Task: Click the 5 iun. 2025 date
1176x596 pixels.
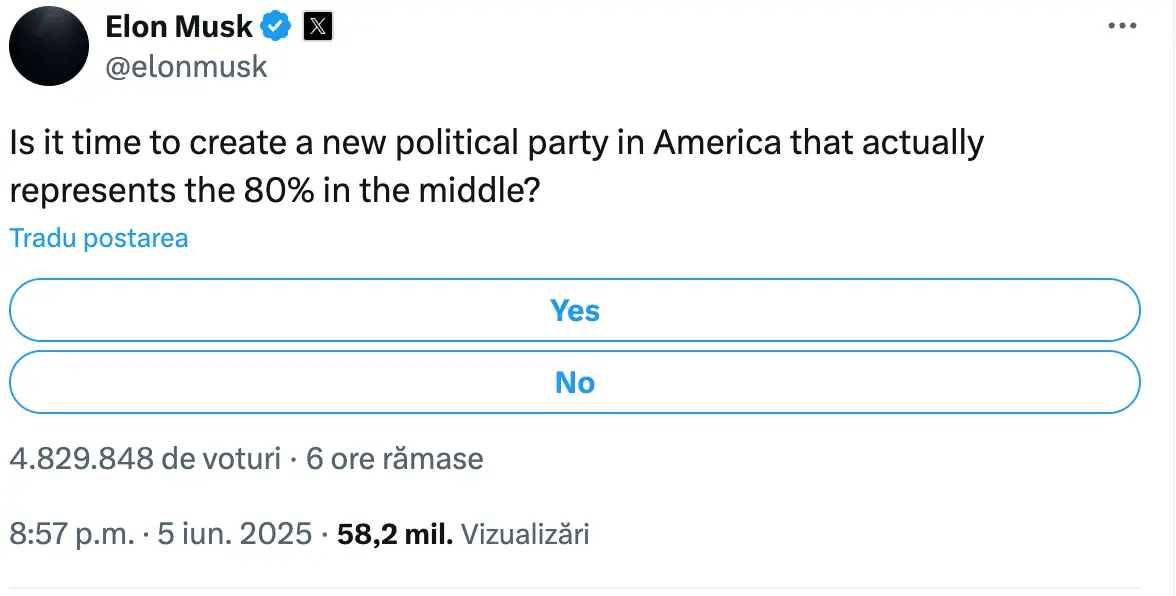Action: click(235, 534)
